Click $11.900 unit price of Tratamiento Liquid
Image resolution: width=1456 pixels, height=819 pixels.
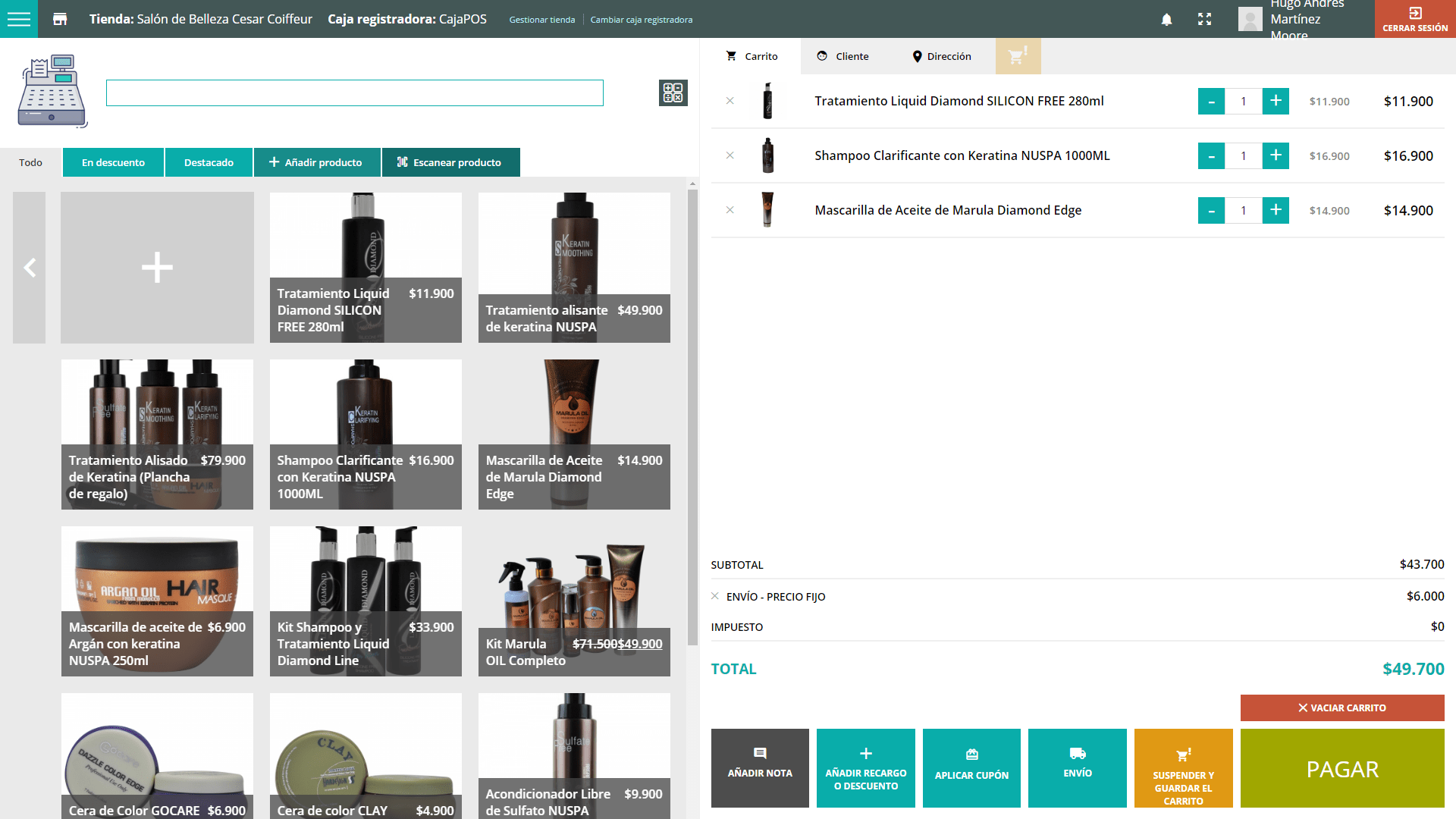[x=1329, y=102]
